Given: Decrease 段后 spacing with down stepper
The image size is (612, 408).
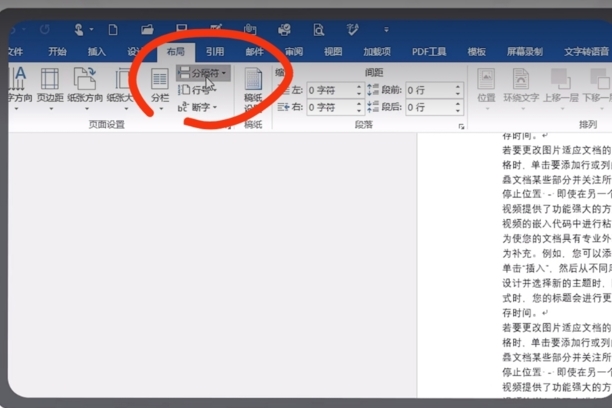Looking at the screenshot, I should [458, 111].
